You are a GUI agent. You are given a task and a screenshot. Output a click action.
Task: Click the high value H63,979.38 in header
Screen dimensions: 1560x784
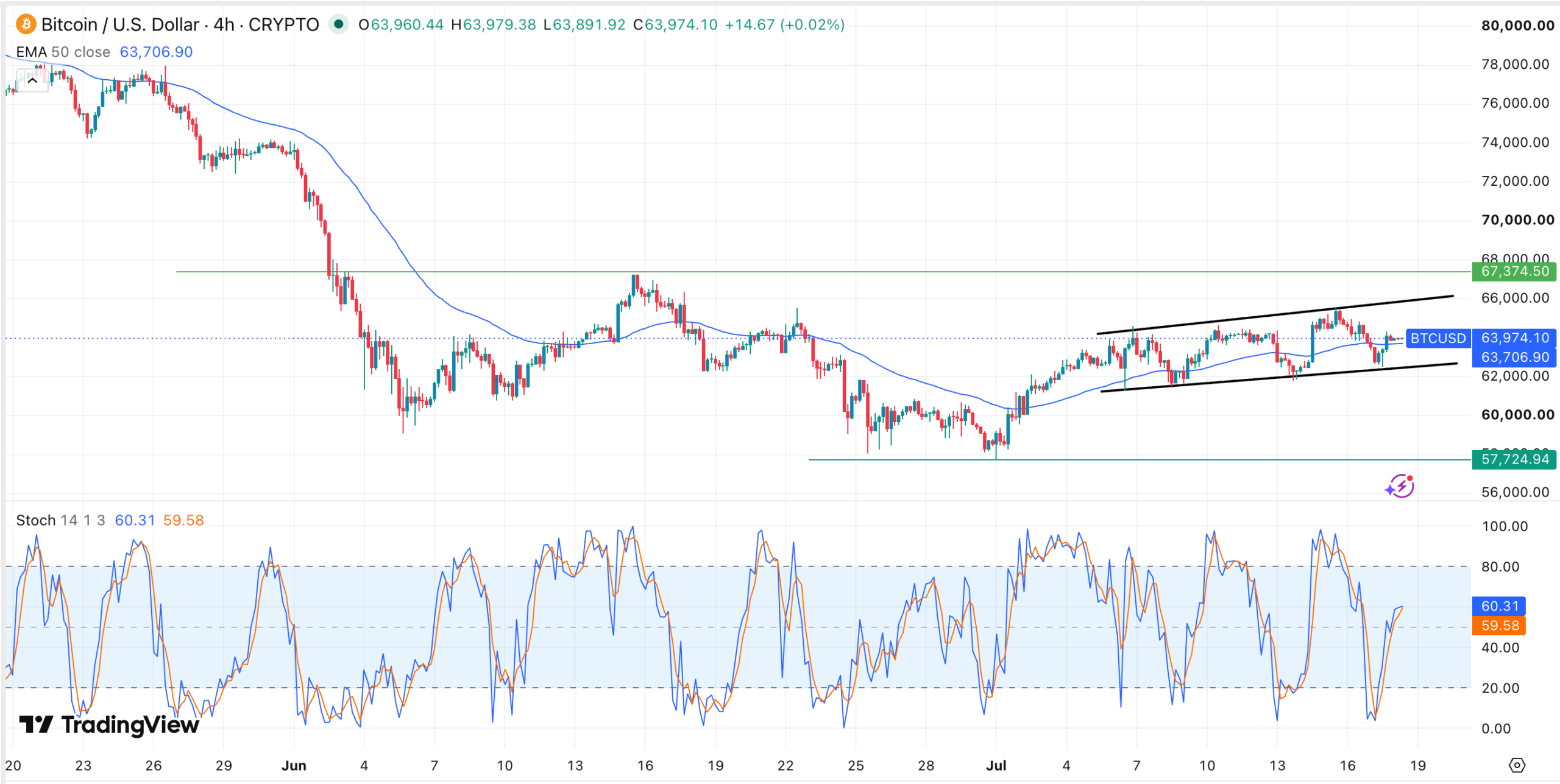point(494,24)
